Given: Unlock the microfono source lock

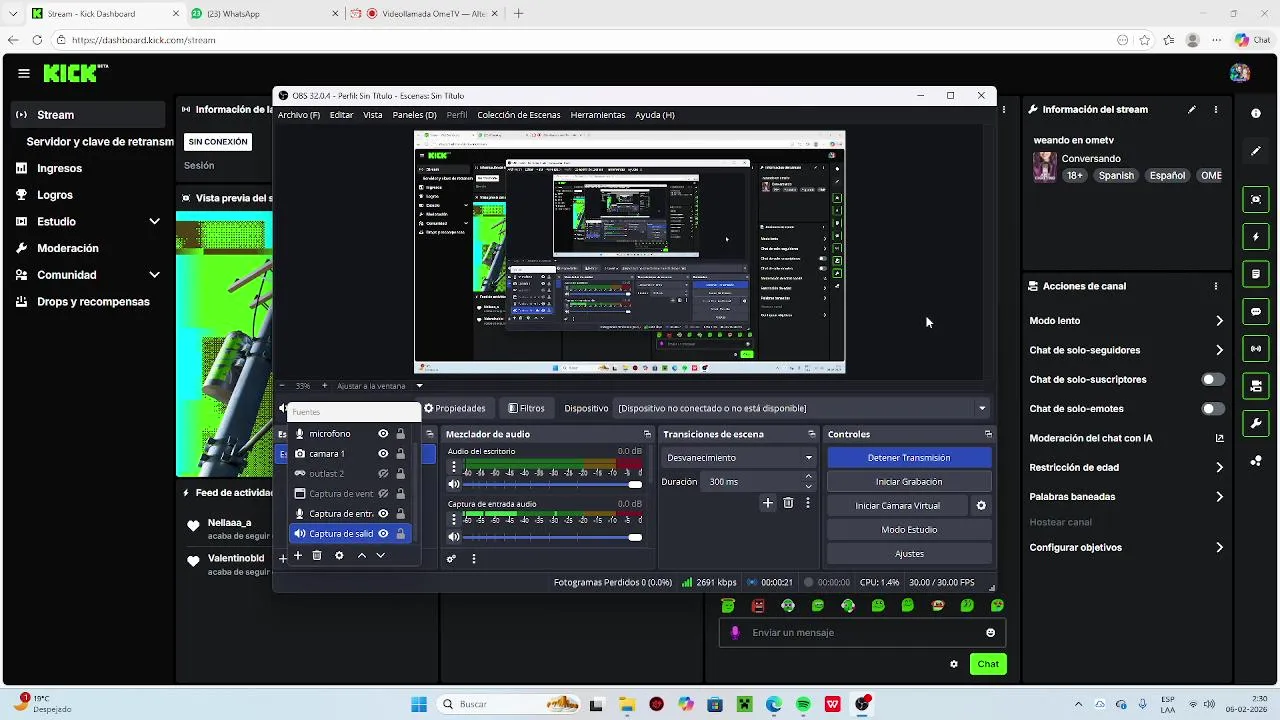Looking at the screenshot, I should (401, 434).
